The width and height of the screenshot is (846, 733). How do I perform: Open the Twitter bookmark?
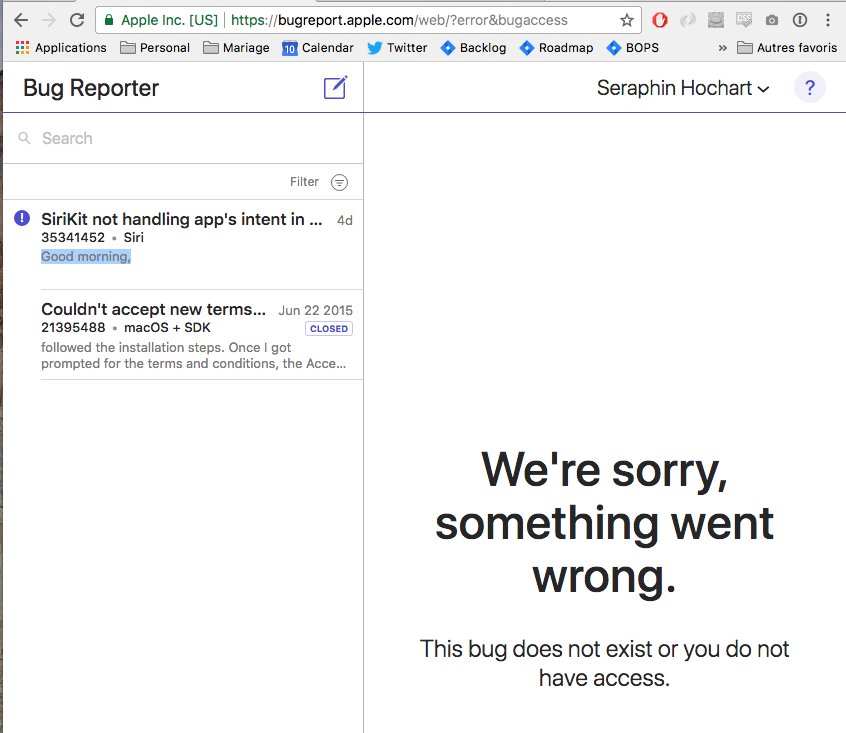[x=397, y=48]
